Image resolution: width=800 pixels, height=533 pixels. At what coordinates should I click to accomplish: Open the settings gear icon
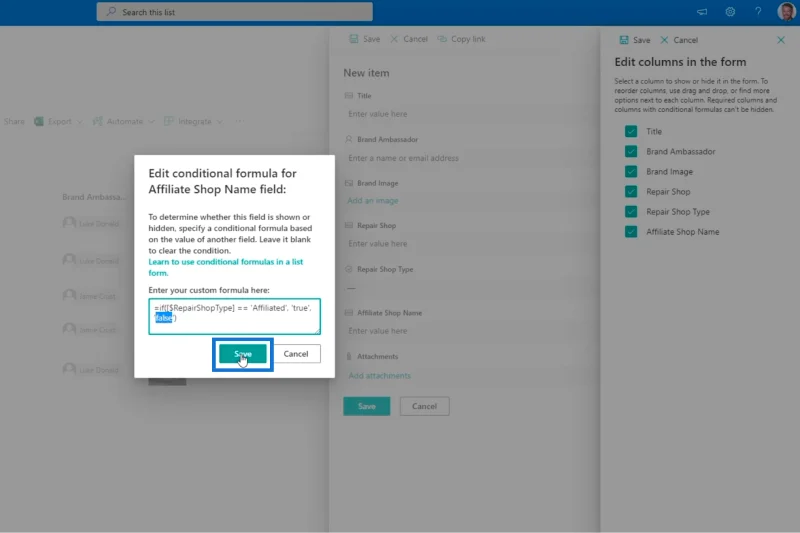pos(730,12)
